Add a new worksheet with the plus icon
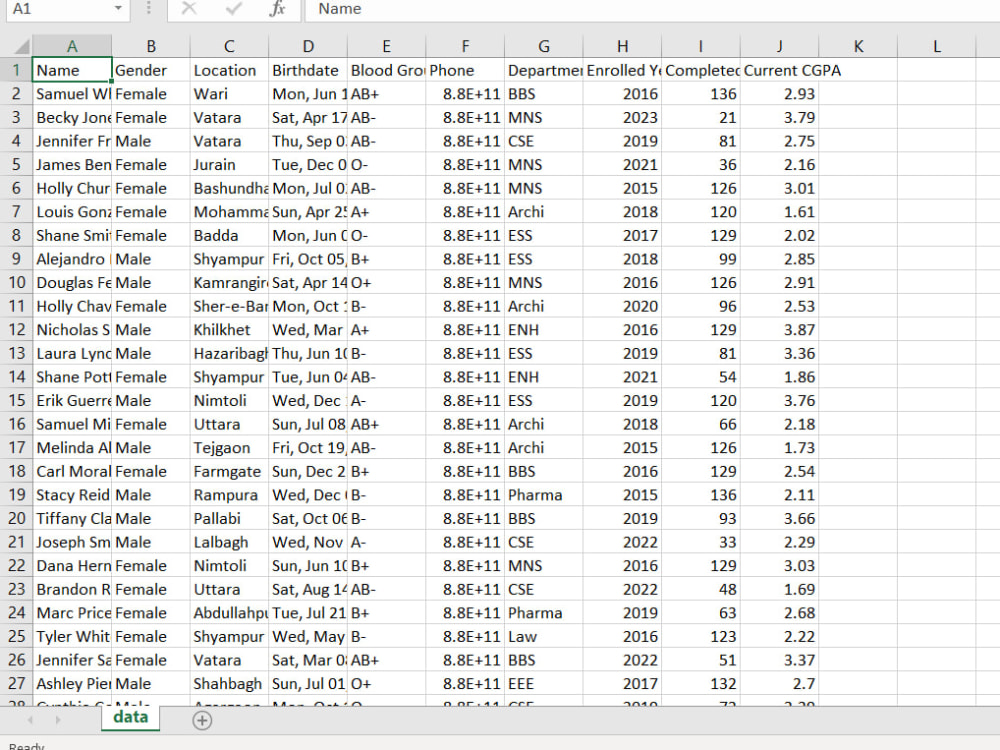Image resolution: width=1000 pixels, height=750 pixels. [201, 719]
